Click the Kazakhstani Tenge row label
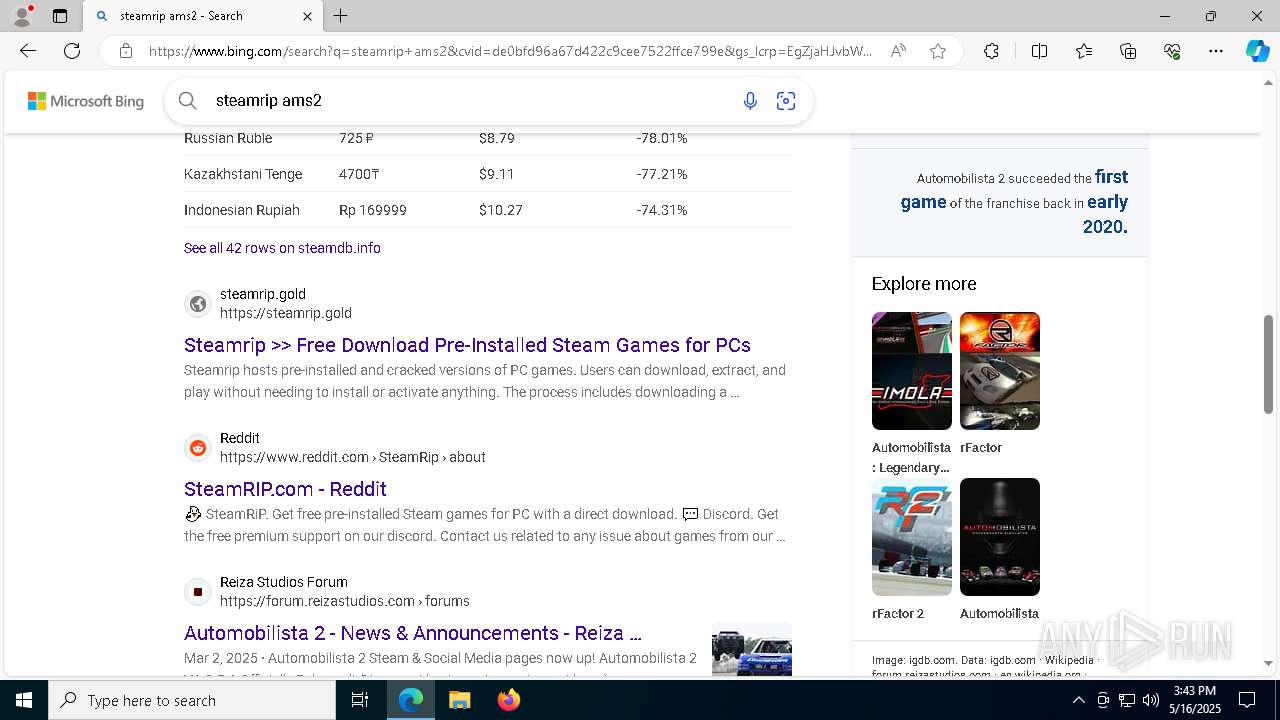 point(243,174)
